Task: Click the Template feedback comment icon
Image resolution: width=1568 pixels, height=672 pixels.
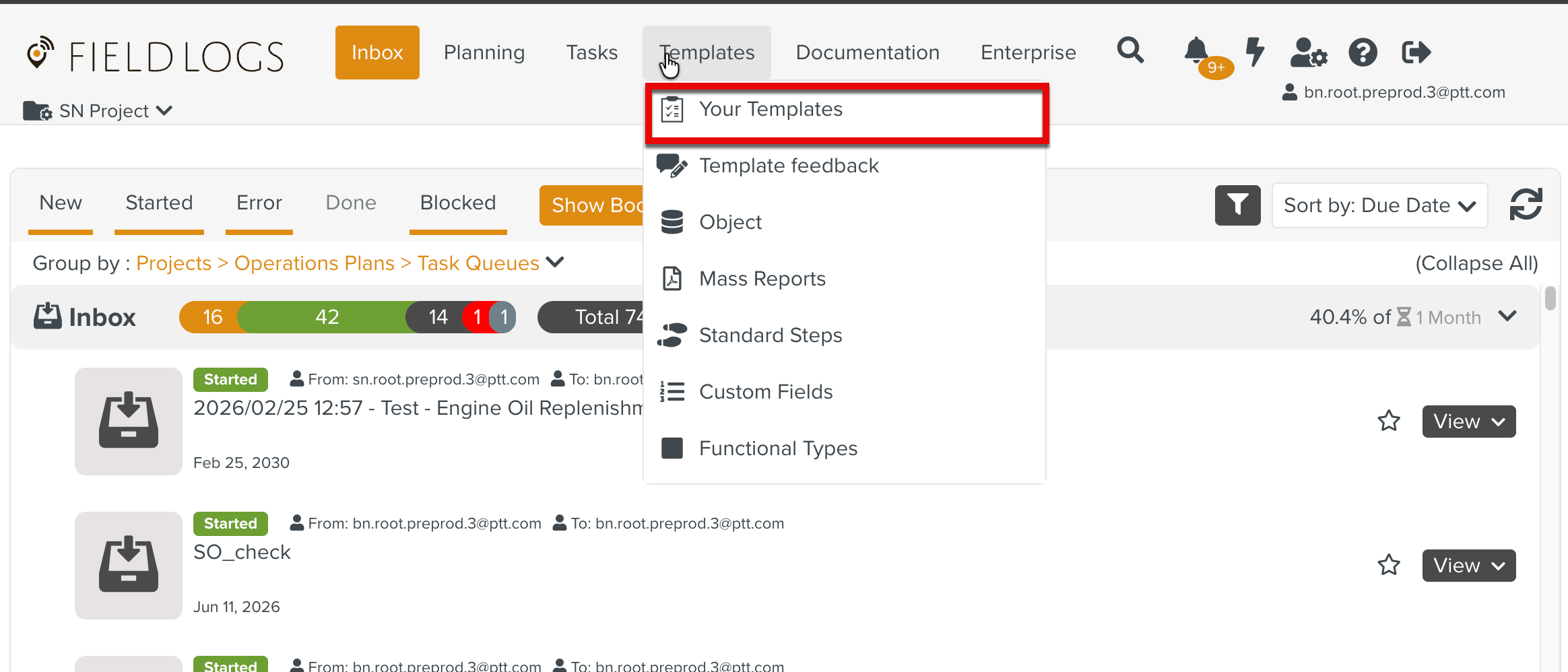Action: click(672, 166)
